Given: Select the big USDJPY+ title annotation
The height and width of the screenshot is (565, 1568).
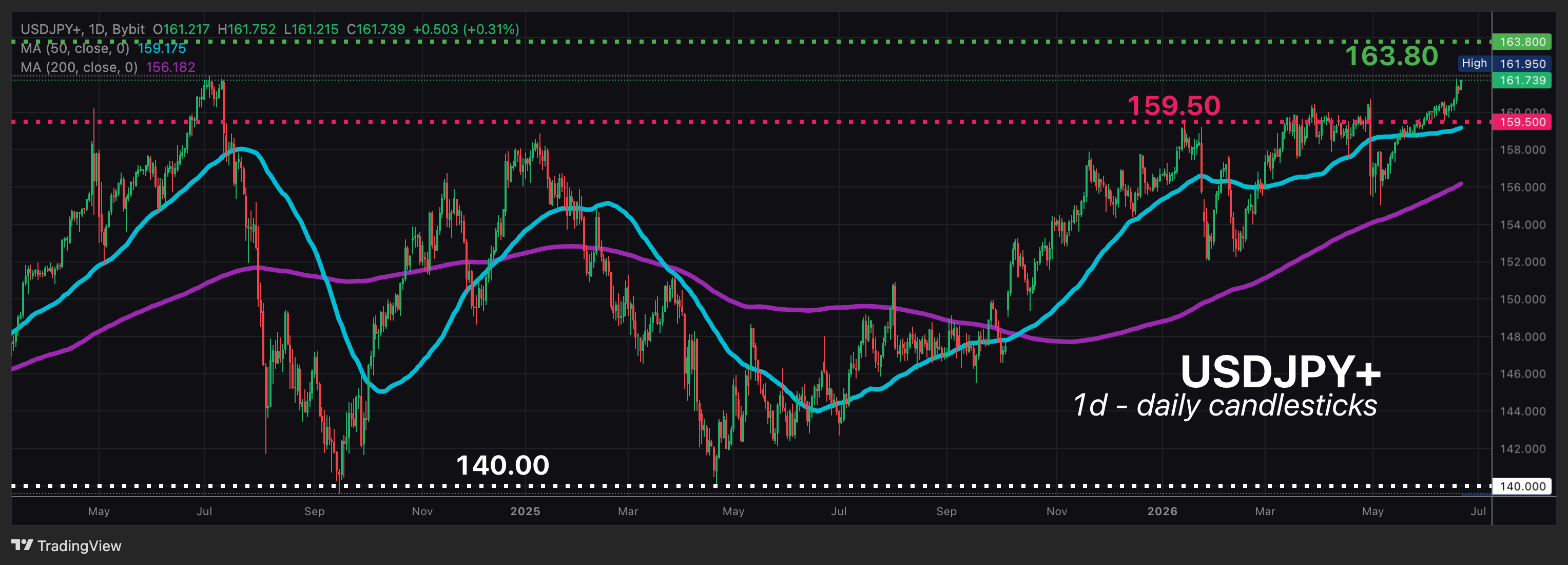Looking at the screenshot, I should coord(1281,371).
